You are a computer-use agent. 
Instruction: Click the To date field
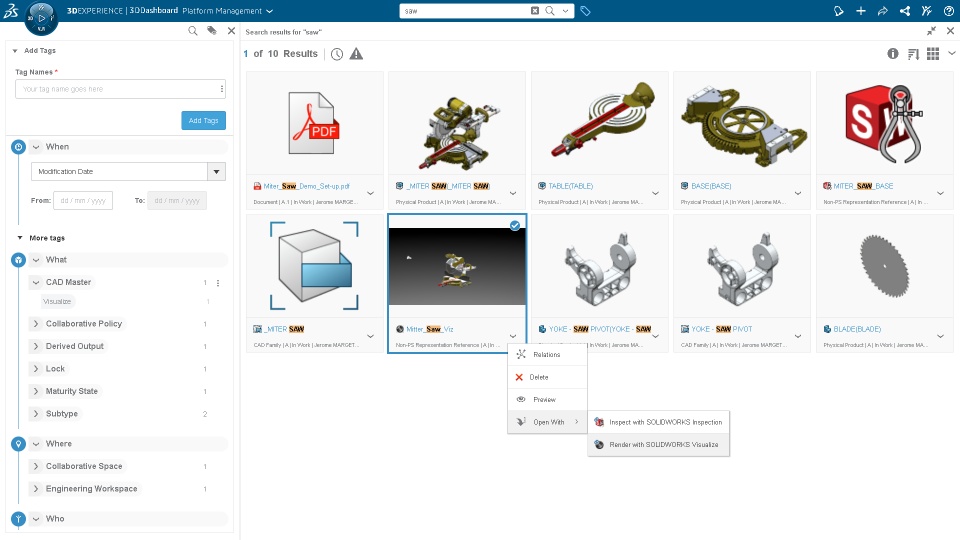pos(177,200)
